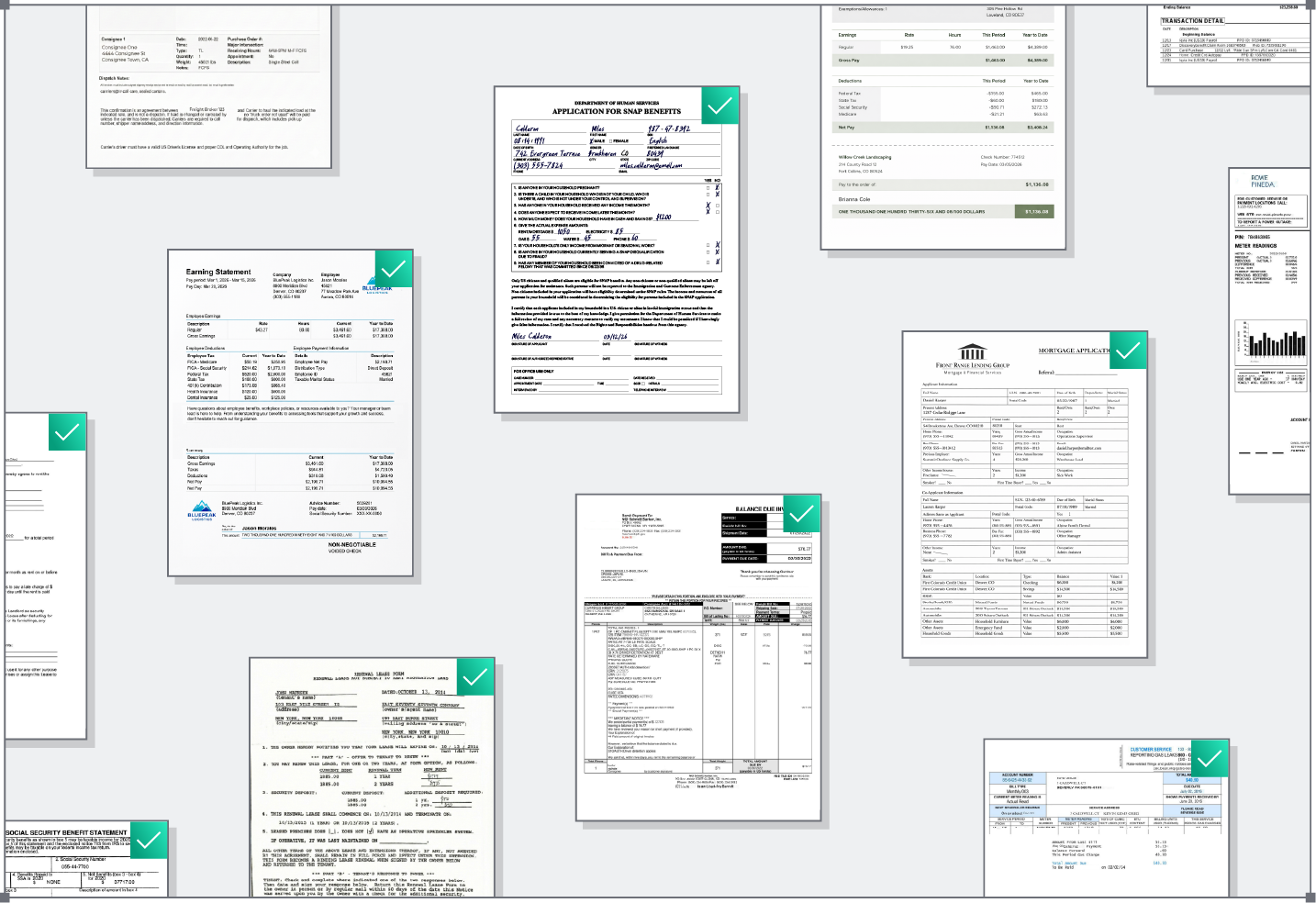Click the BluePeak Logistics logo at bottom of Earning Statement

point(202,510)
